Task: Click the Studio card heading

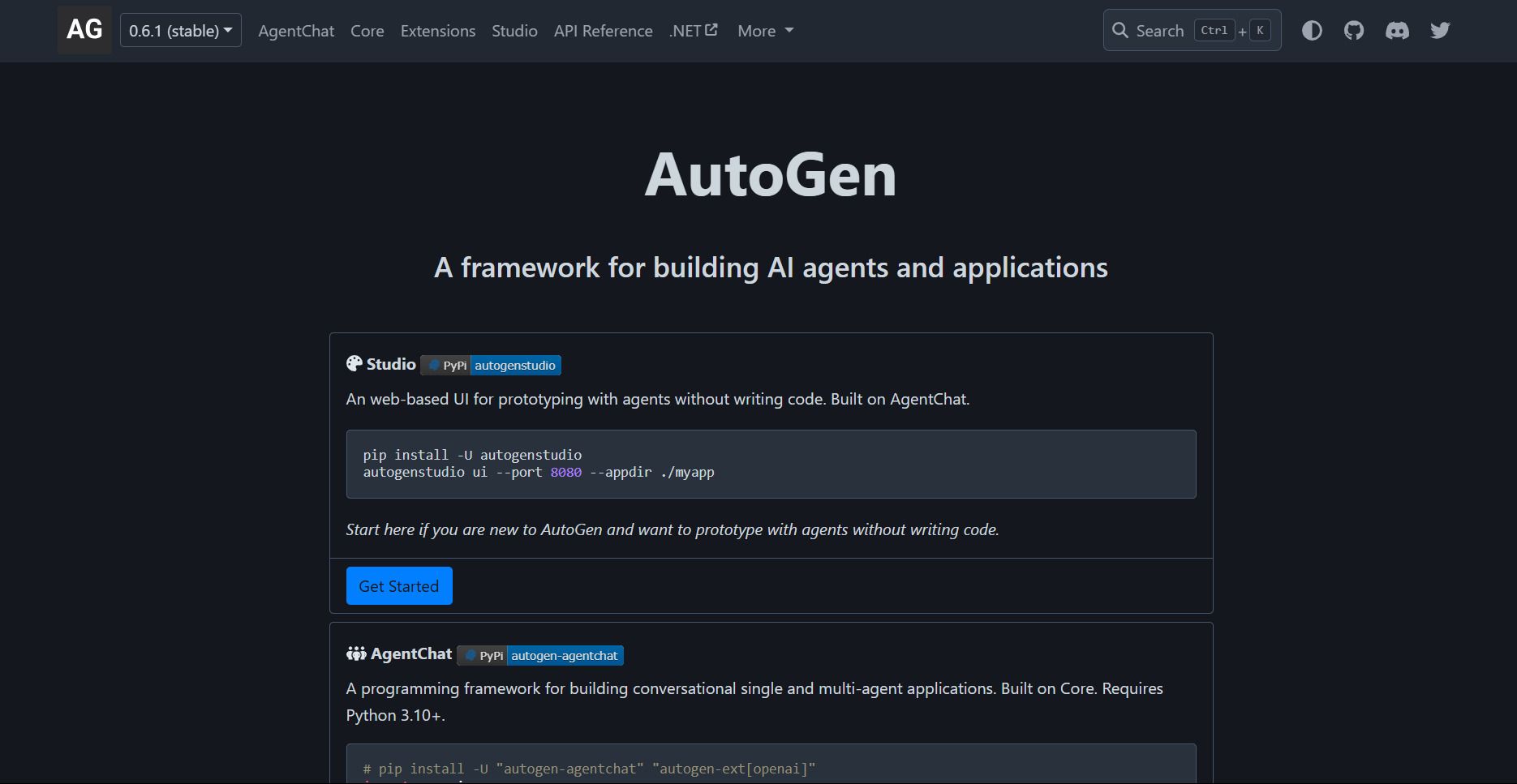Action: 391,364
